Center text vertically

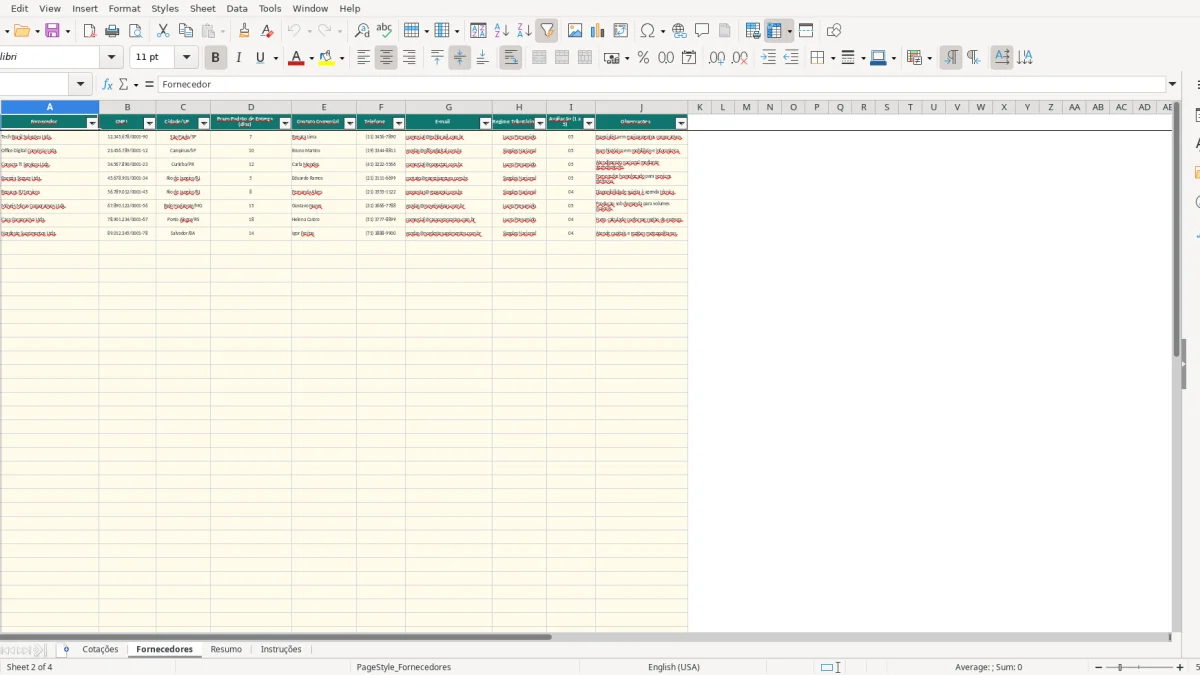point(460,58)
